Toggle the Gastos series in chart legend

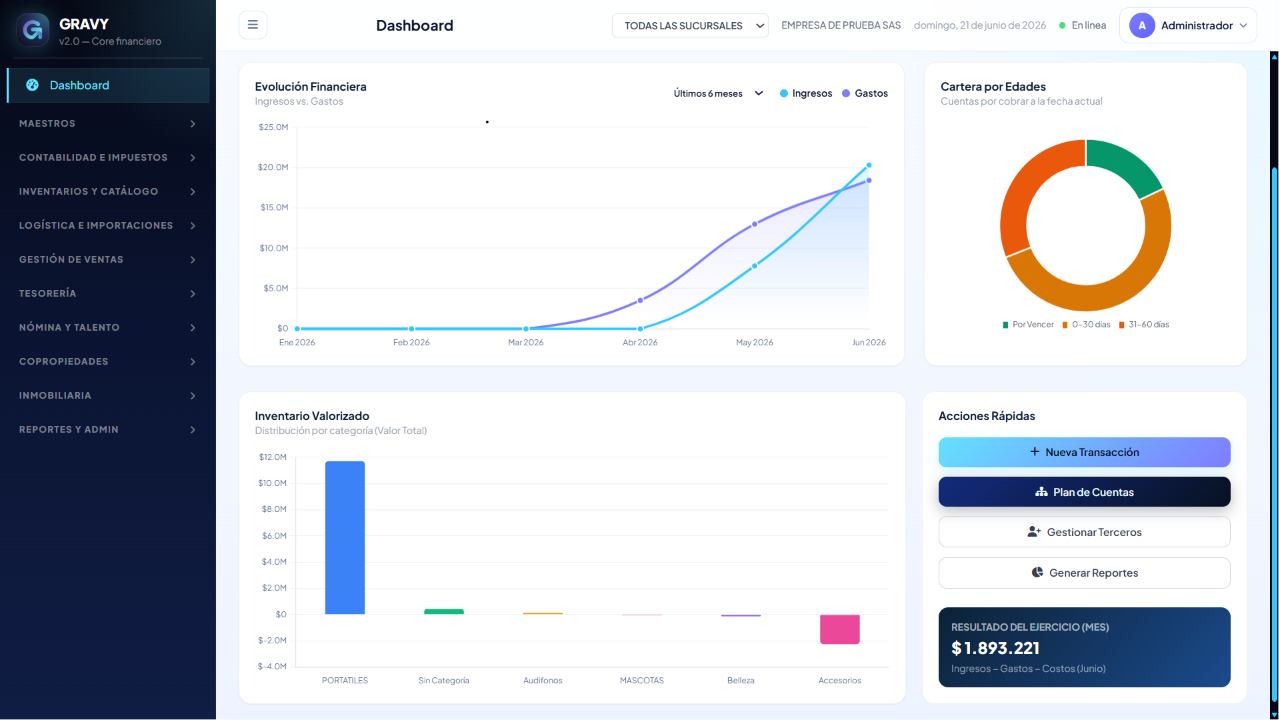pos(865,93)
